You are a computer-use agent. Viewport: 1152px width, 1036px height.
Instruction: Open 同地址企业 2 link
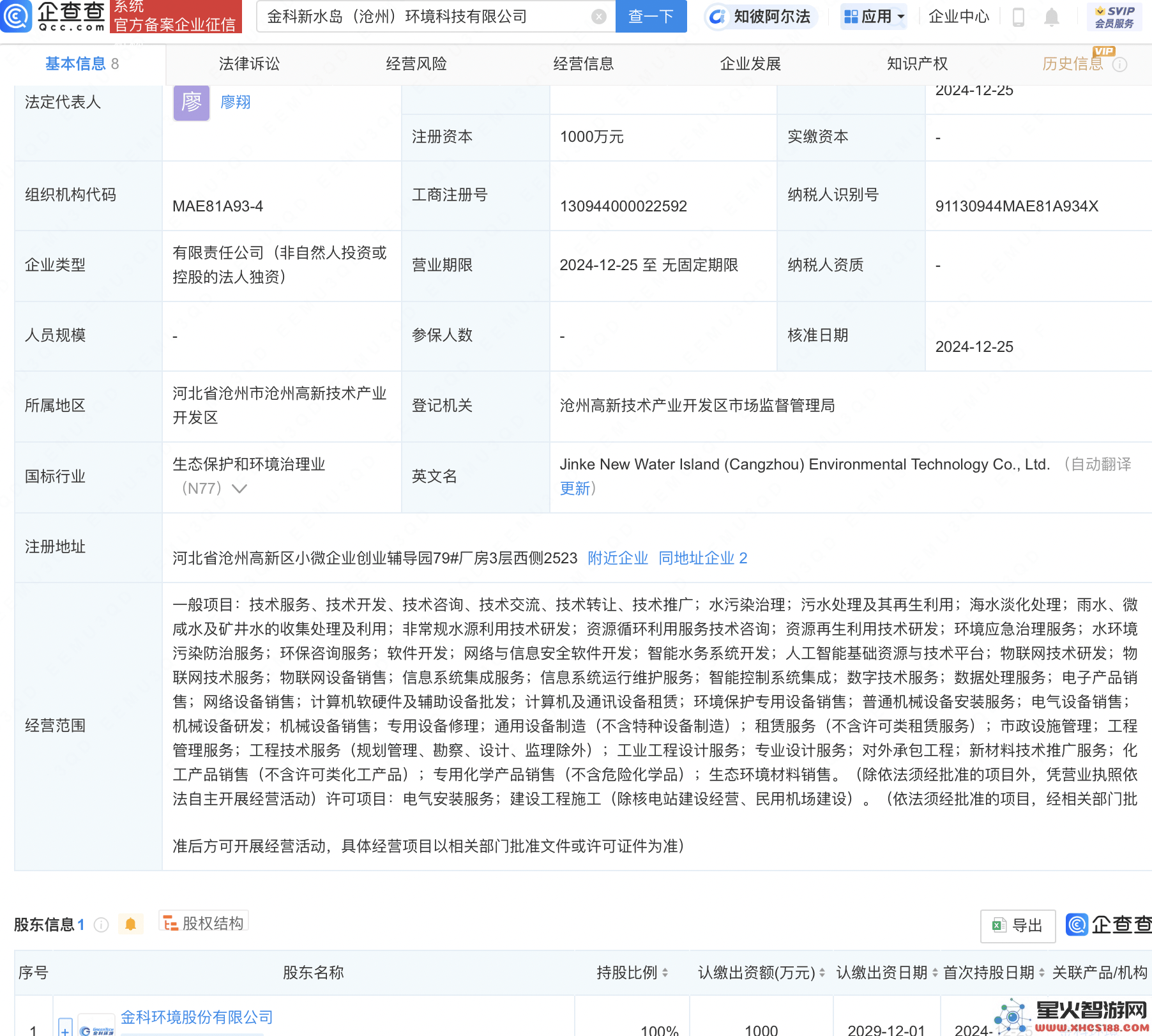[702, 558]
